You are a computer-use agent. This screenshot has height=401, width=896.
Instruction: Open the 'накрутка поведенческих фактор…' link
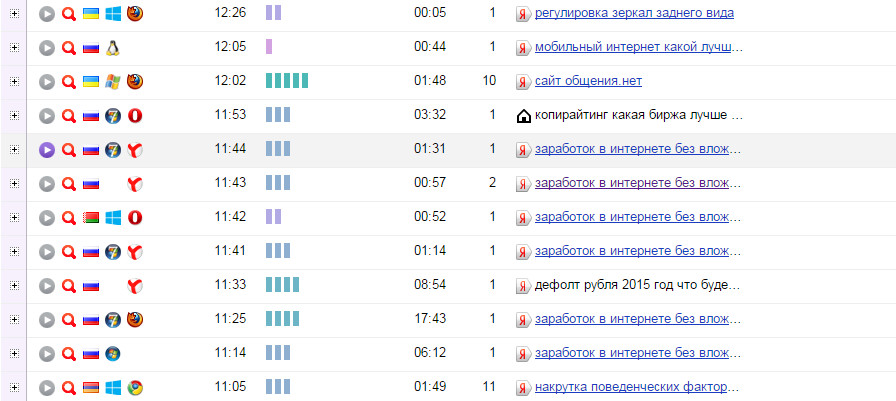click(x=639, y=387)
